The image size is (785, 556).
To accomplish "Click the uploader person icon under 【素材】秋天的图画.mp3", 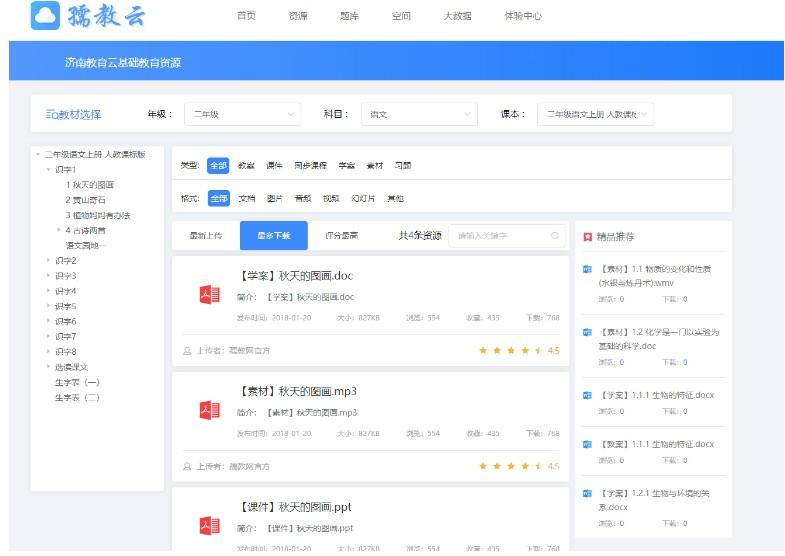I will [x=187, y=466].
